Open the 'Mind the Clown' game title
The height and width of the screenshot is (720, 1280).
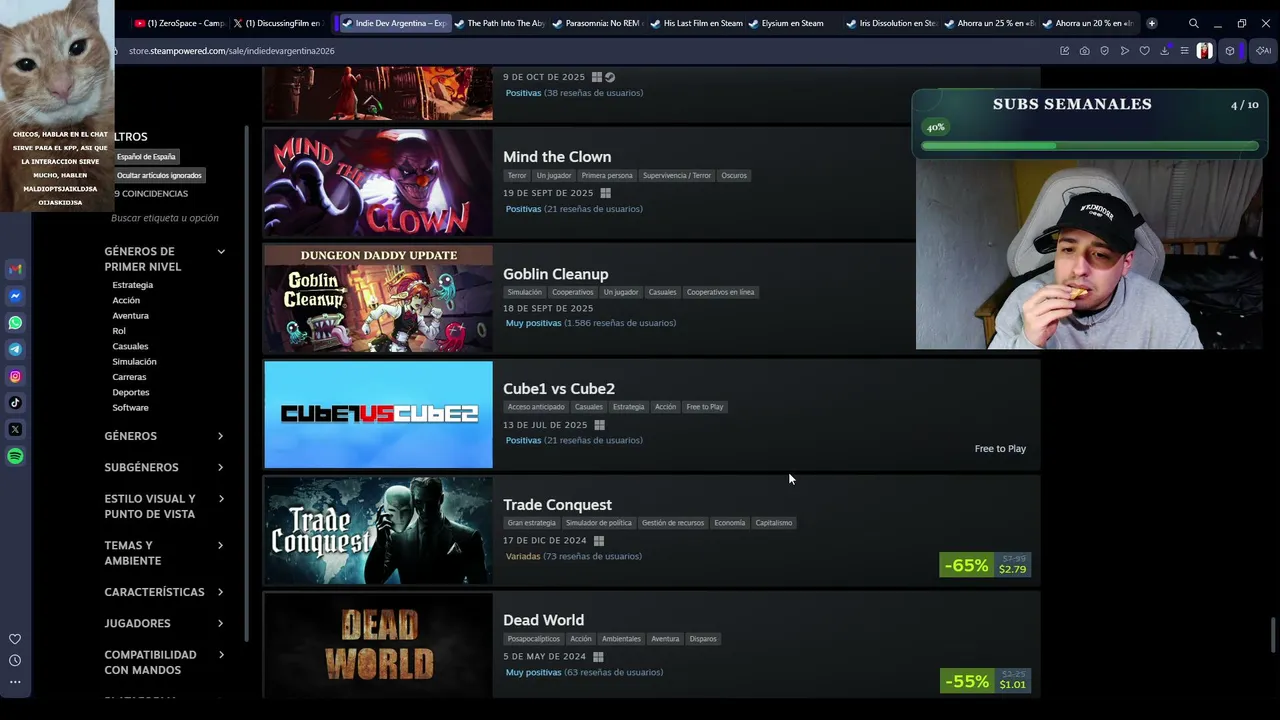pos(557,157)
